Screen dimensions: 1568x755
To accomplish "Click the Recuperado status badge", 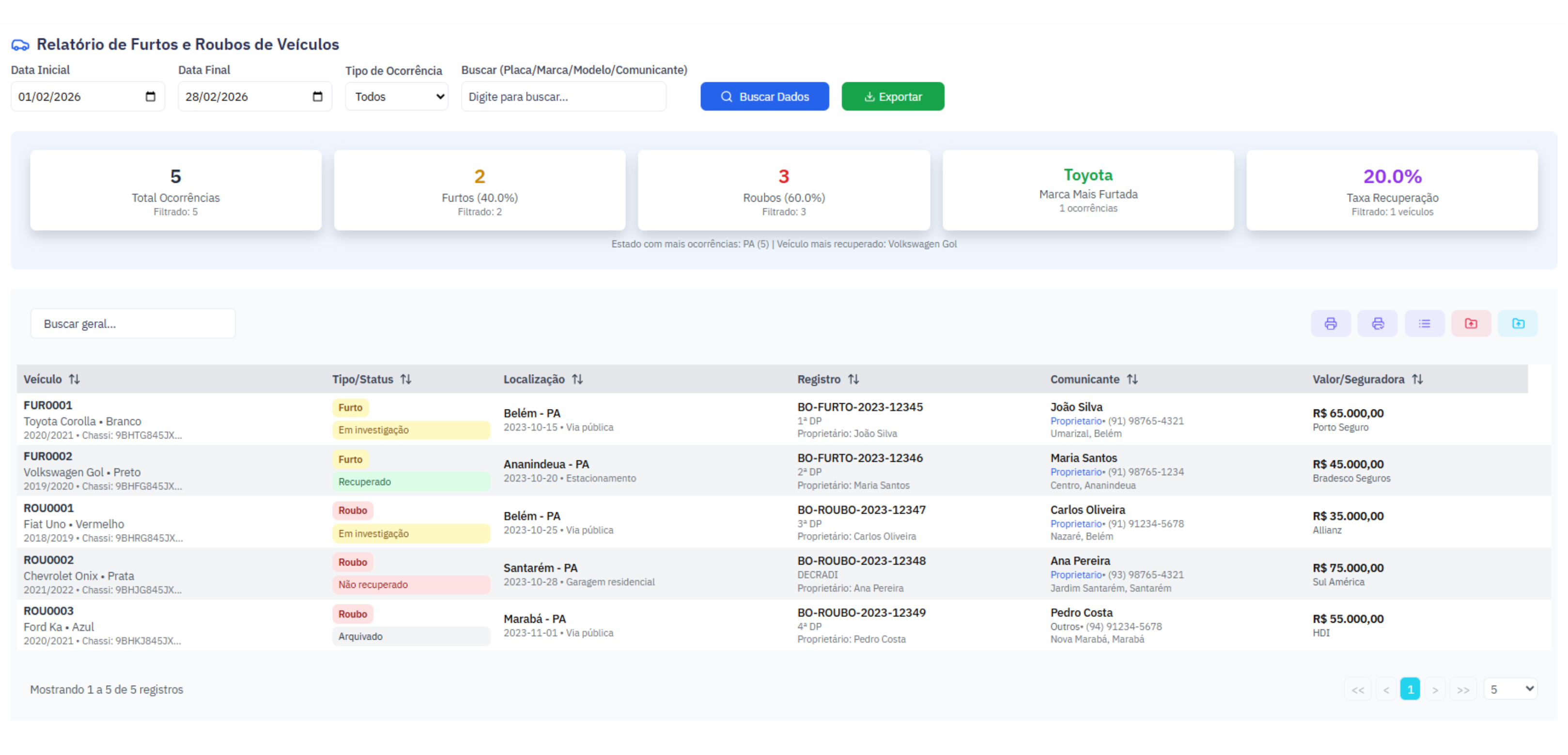I will pos(411,482).
